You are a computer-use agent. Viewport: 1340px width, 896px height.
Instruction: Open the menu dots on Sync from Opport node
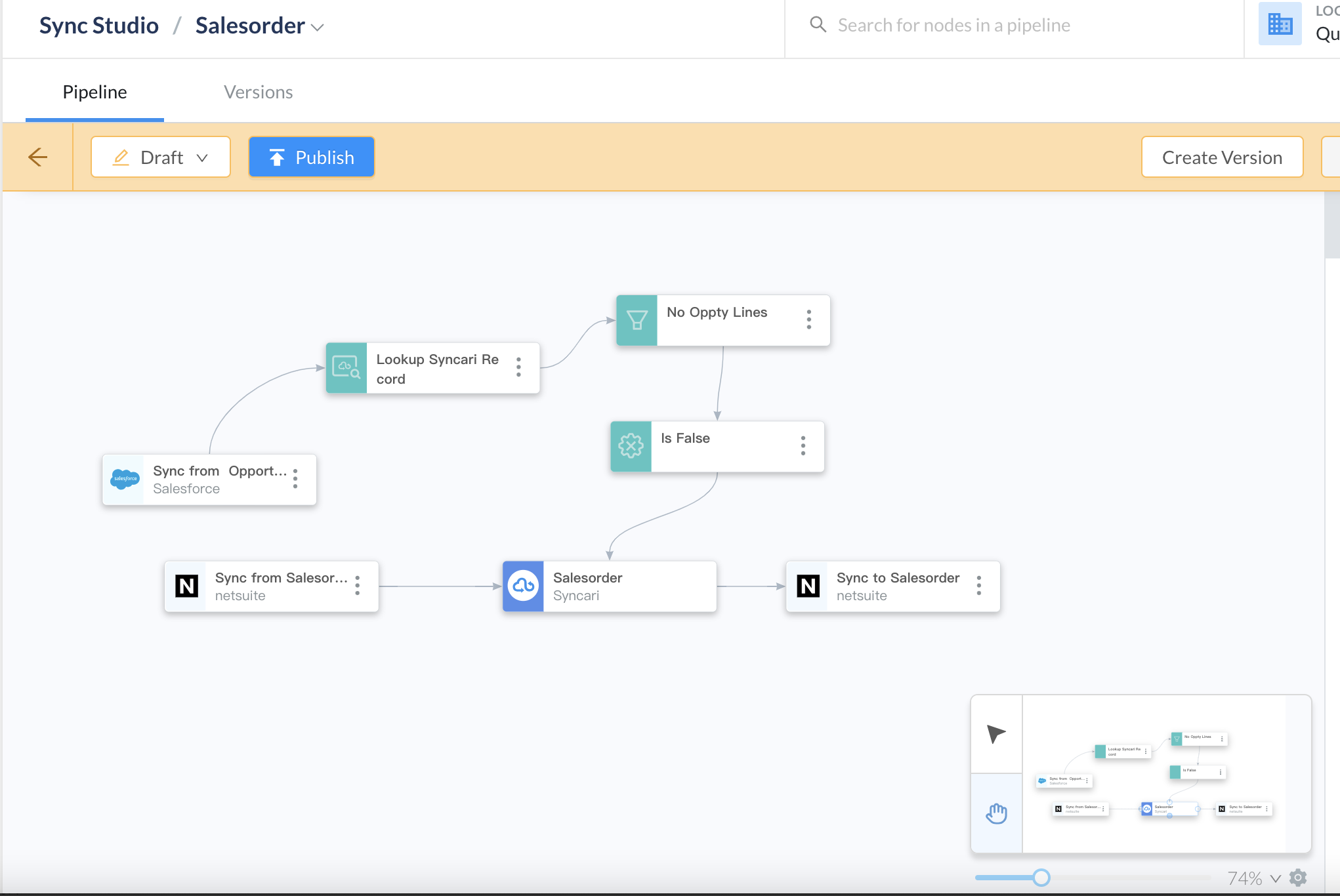[295, 478]
